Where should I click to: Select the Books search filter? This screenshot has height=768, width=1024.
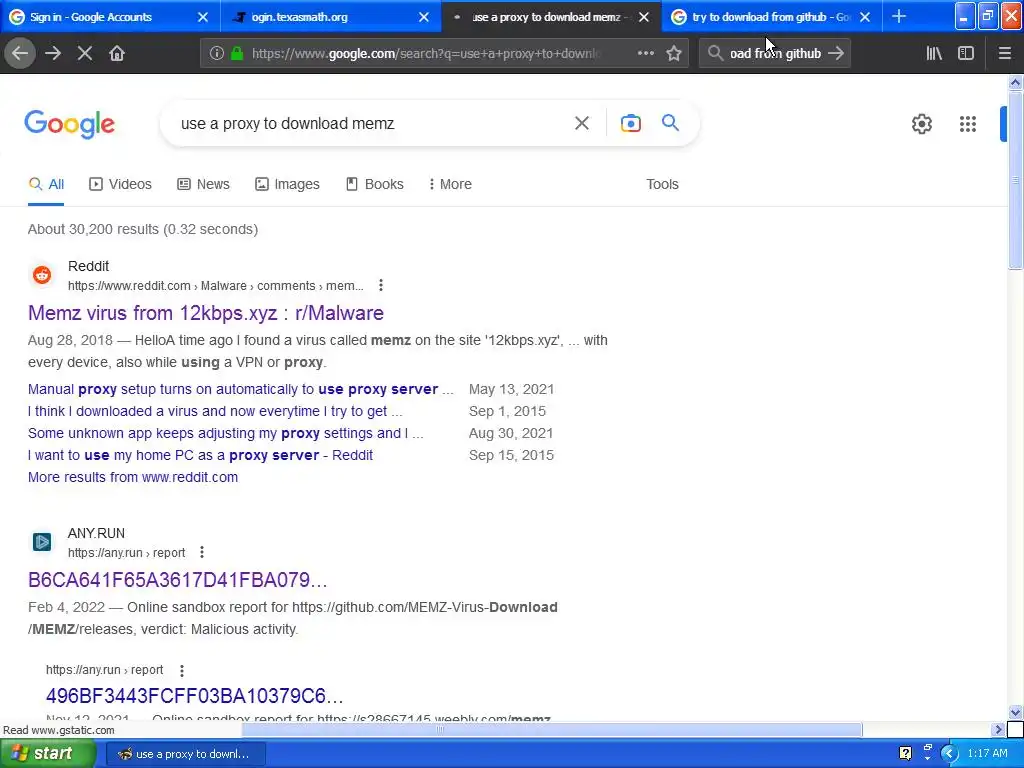374,184
